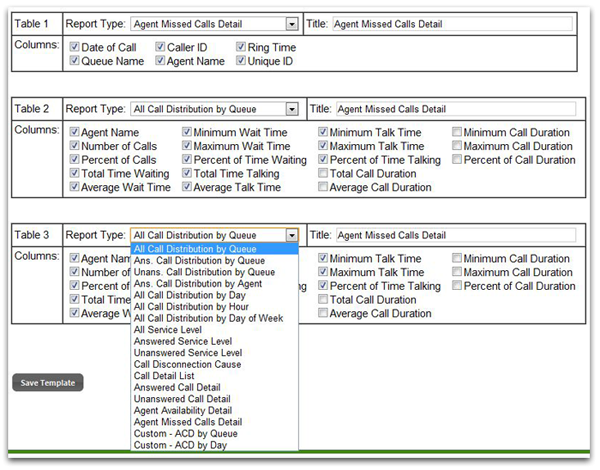Enable Minimum Call Duration in Table 2
600x470 pixels.
[457, 132]
